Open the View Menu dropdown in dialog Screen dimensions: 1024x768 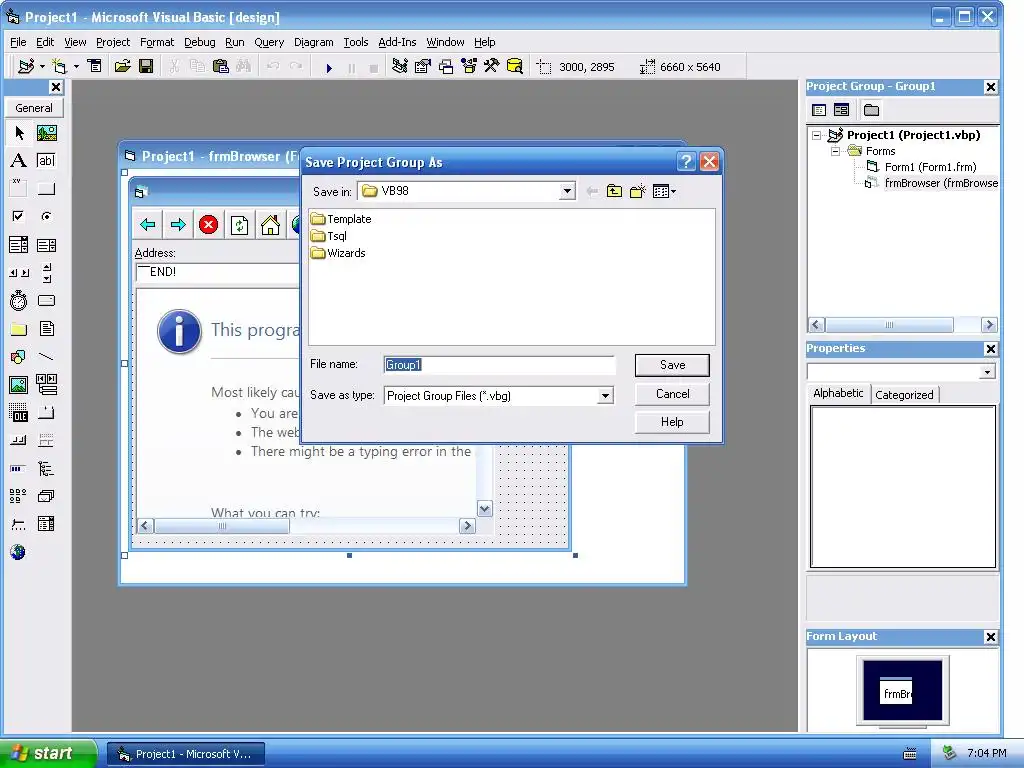tap(664, 191)
